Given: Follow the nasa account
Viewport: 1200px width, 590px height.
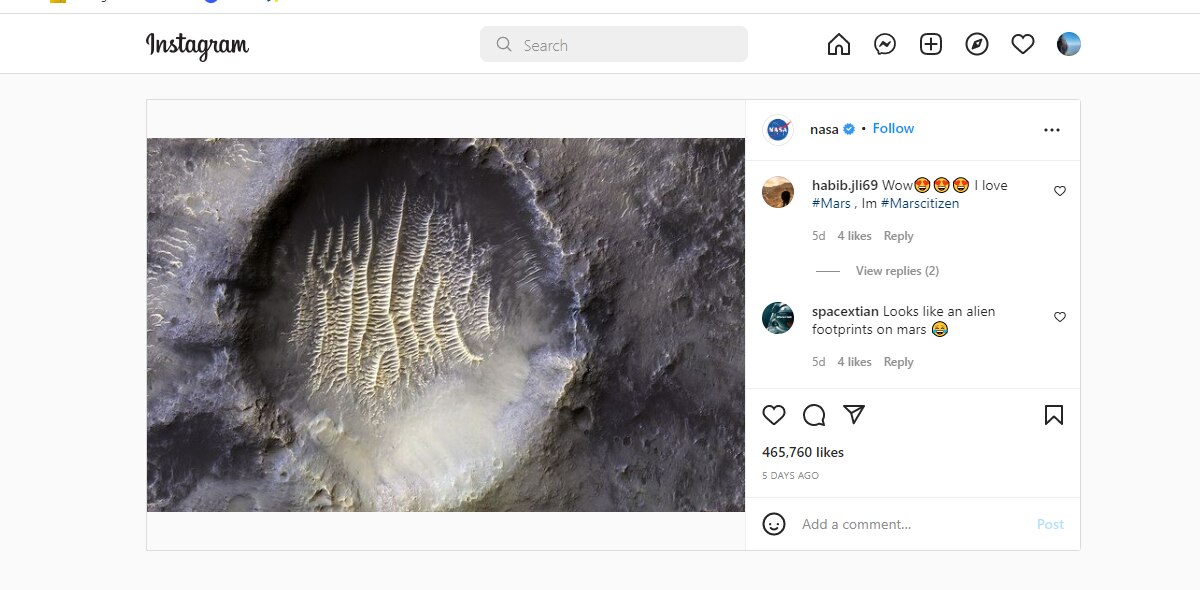Looking at the screenshot, I should [x=893, y=128].
